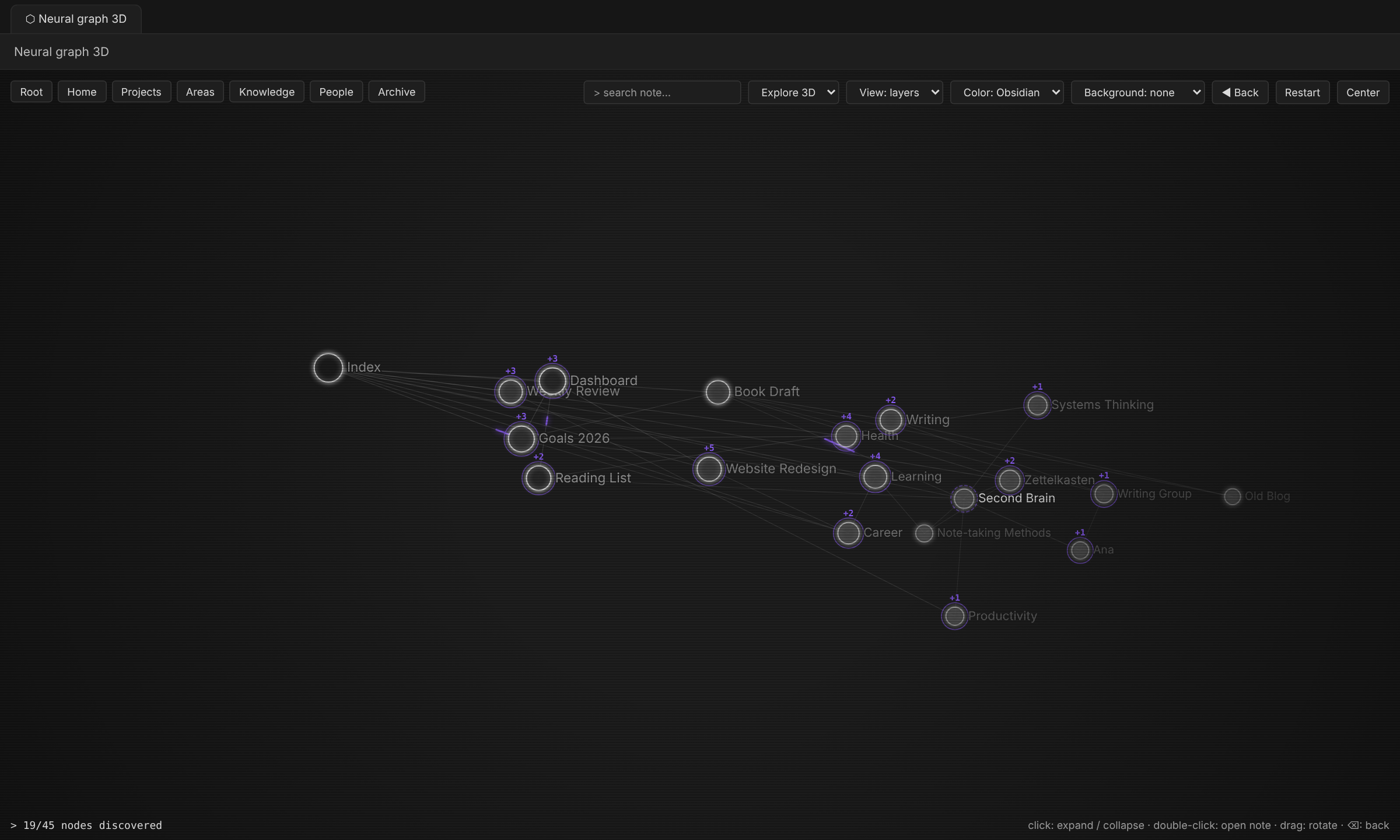Expand the Career node circle
This screenshot has width=1400, height=840.
point(848,533)
